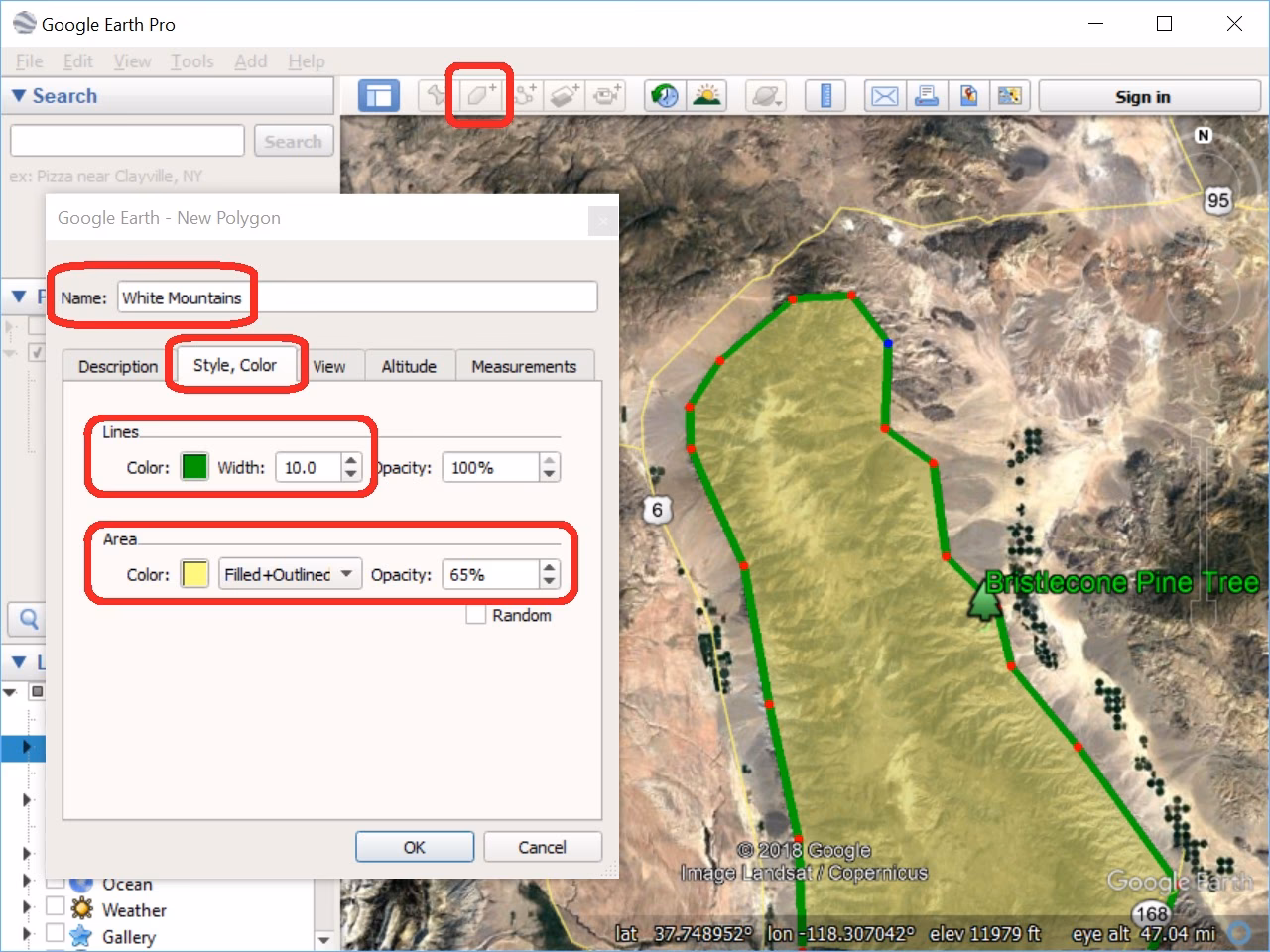The width and height of the screenshot is (1270, 952).
Task: Confirm polygon with OK button
Action: click(x=414, y=847)
